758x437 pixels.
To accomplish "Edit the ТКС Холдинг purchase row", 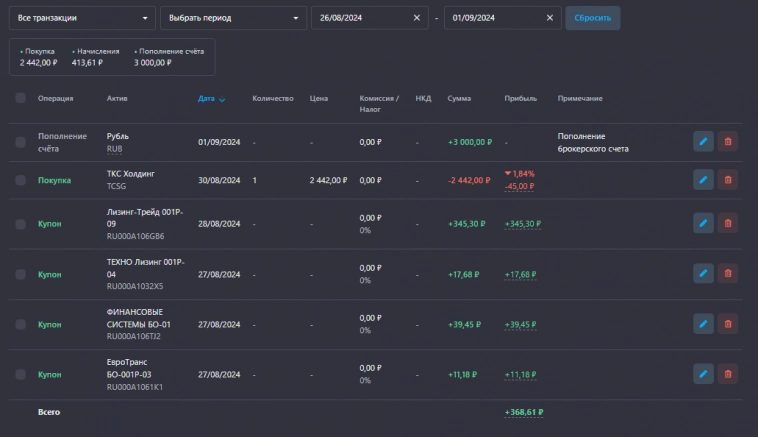I will pyautogui.click(x=703, y=180).
